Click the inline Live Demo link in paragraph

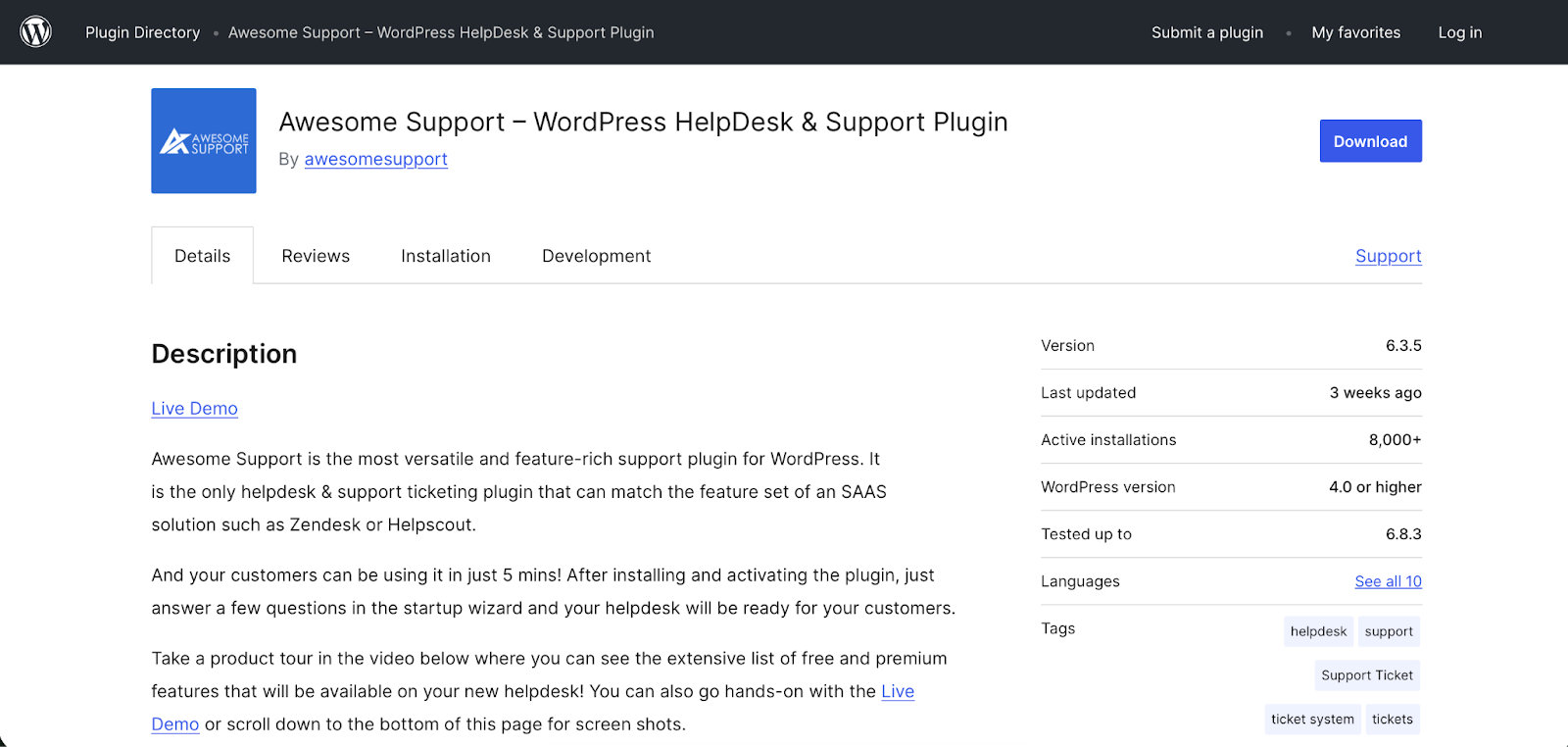click(898, 691)
